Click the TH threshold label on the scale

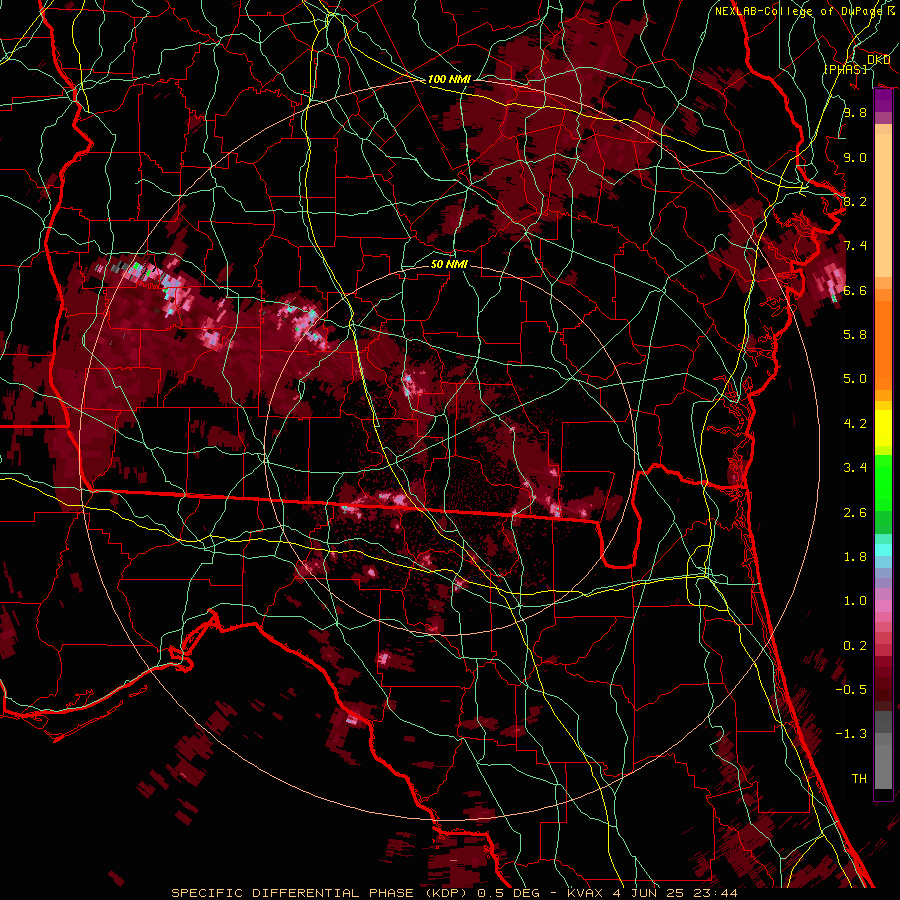(859, 778)
